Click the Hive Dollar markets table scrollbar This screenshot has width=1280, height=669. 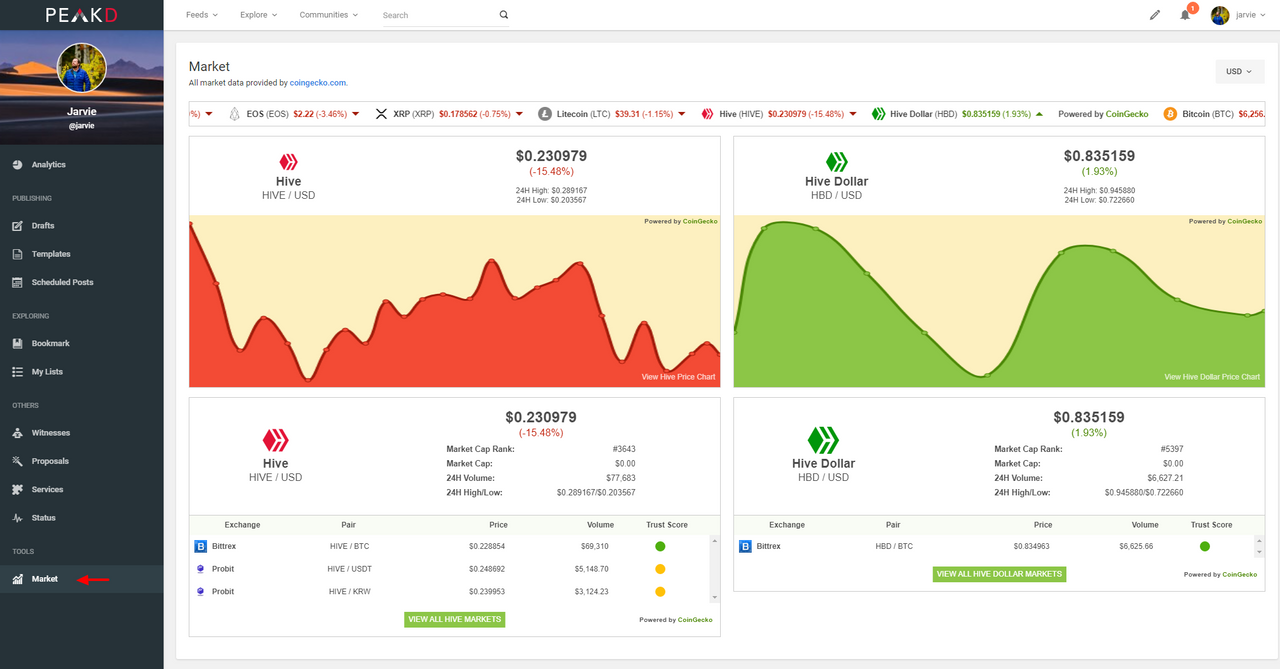1259,546
